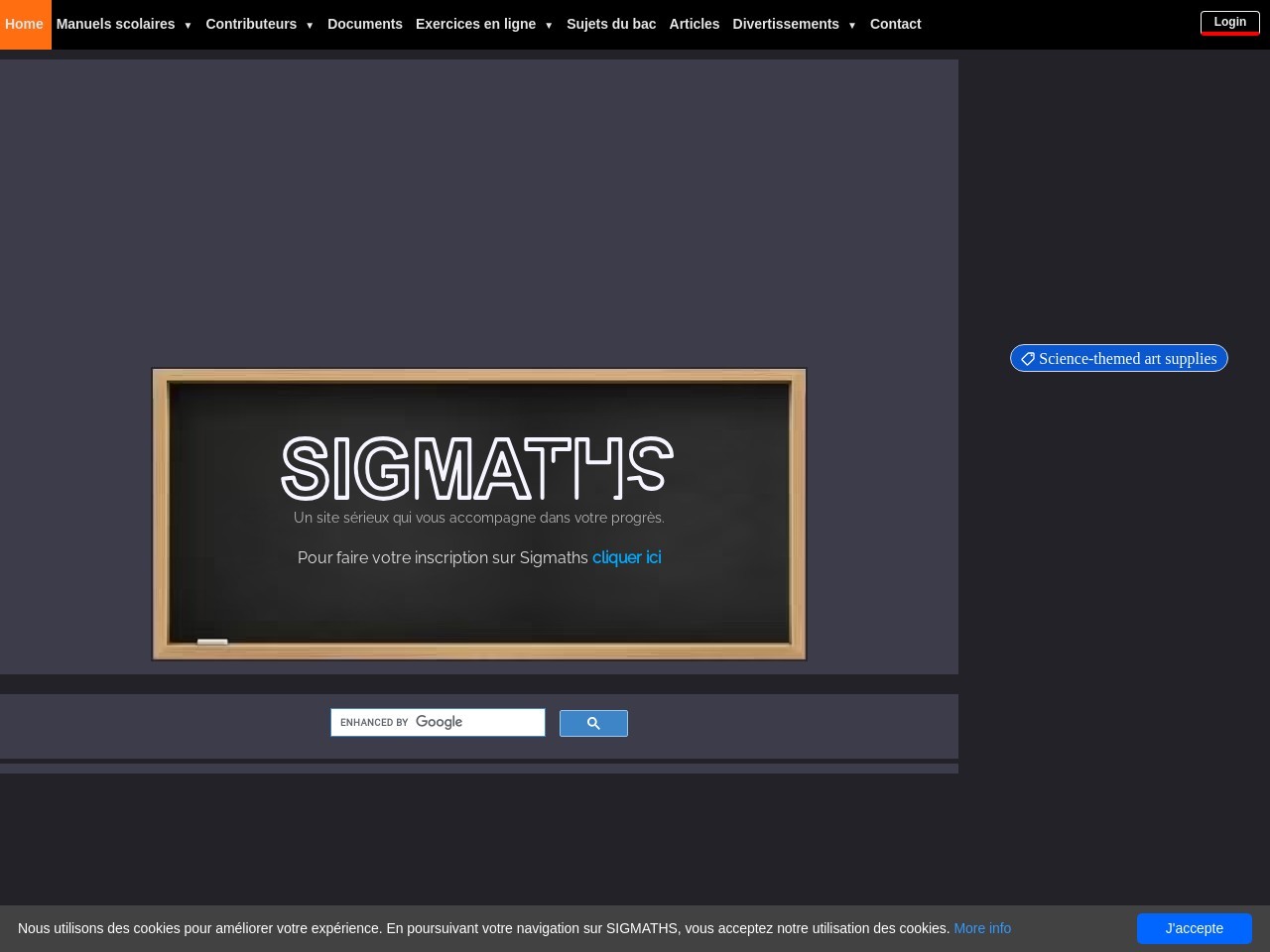This screenshot has width=1270, height=952.
Task: Focus the Google custom search field
Action: [x=438, y=722]
